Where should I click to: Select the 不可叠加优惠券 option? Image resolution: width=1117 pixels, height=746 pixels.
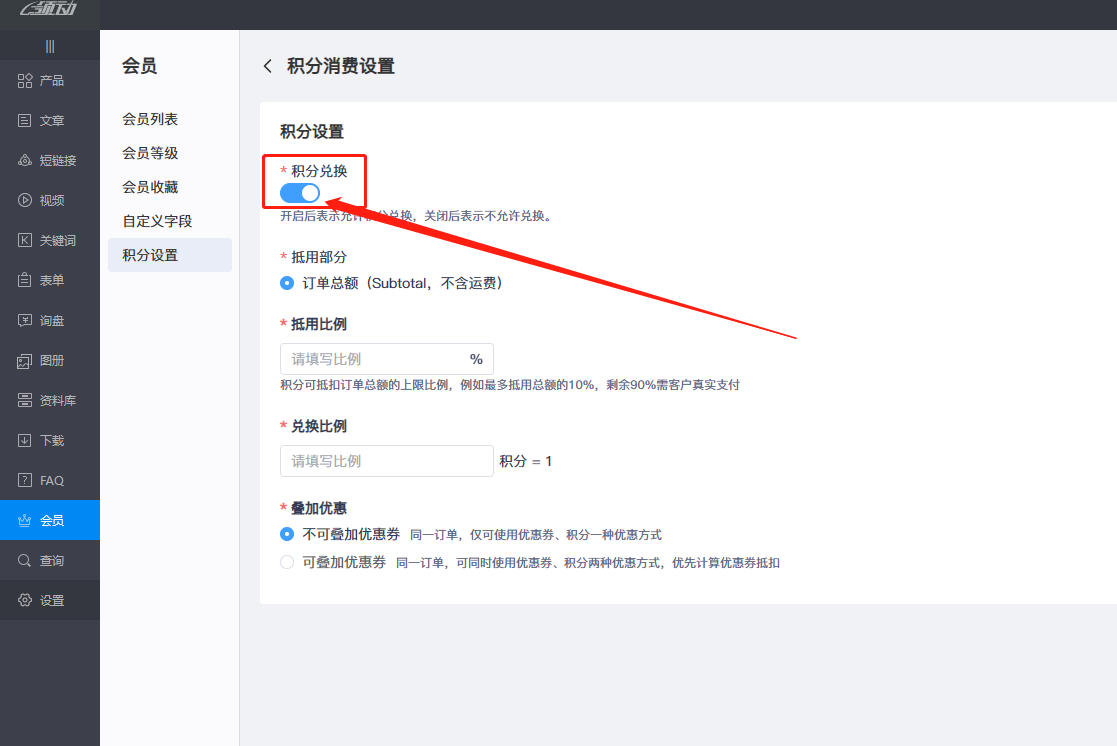[287, 534]
